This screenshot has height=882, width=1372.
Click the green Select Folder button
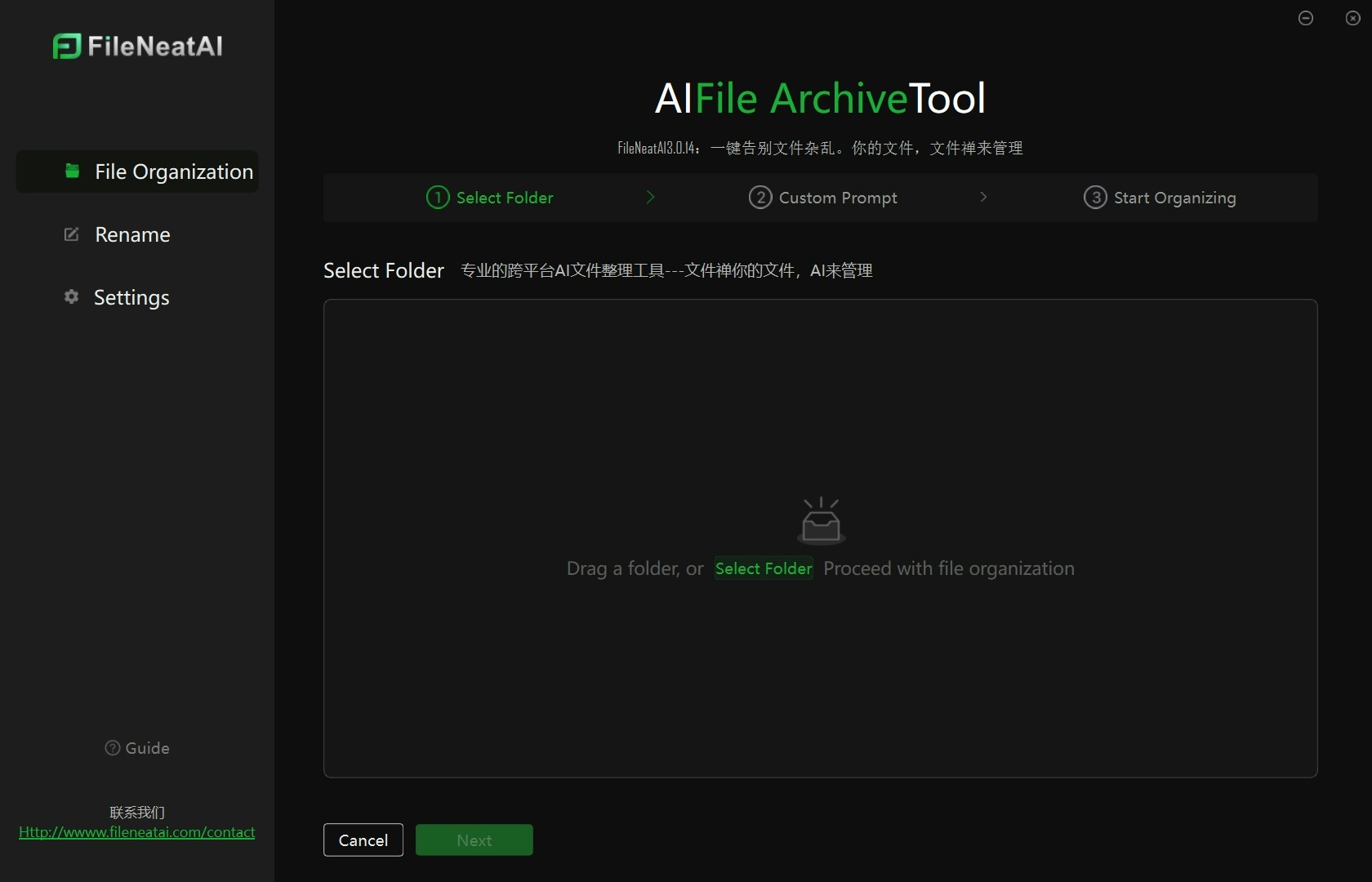click(764, 568)
